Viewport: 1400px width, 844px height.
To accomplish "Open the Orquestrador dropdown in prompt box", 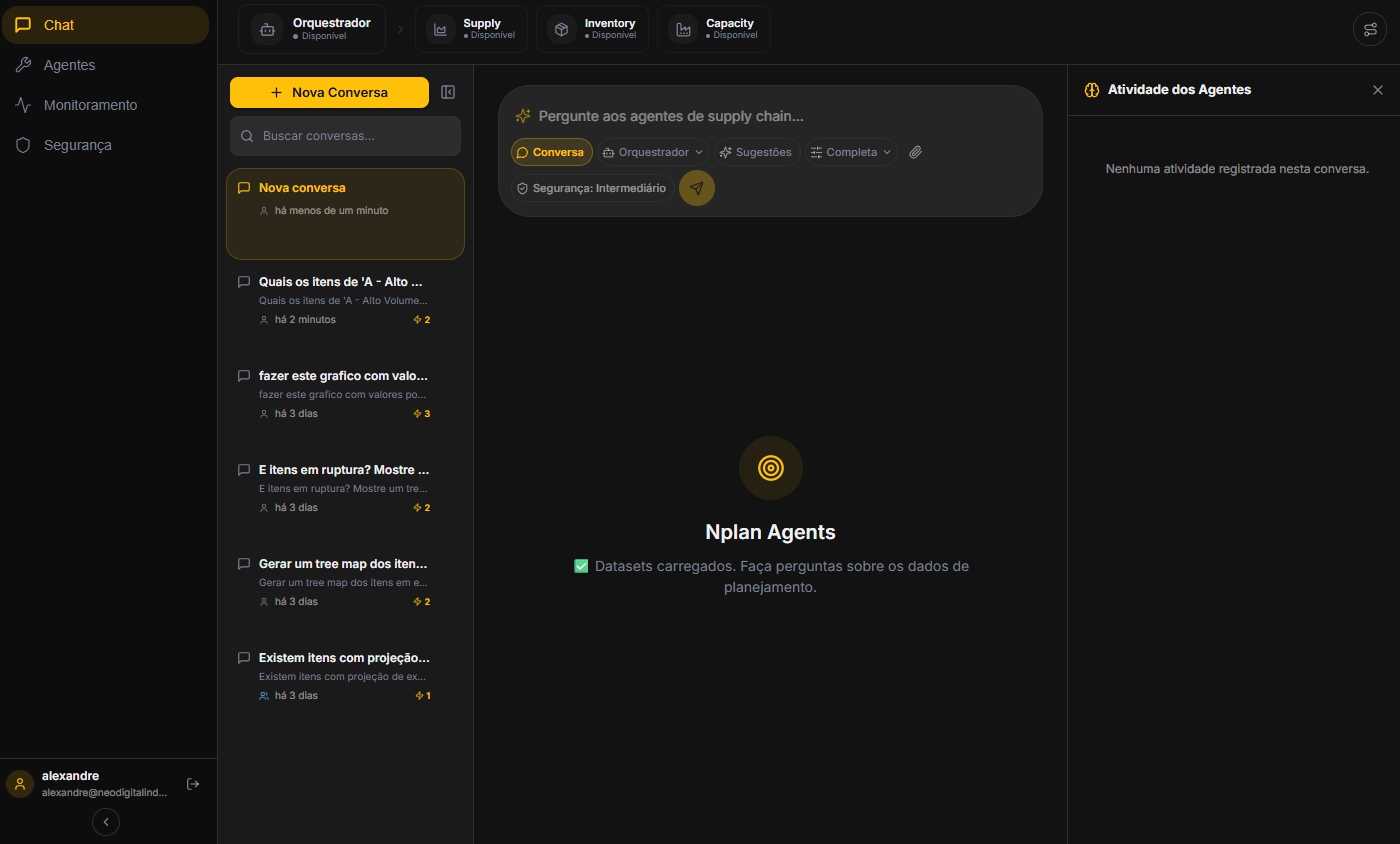I will [653, 152].
